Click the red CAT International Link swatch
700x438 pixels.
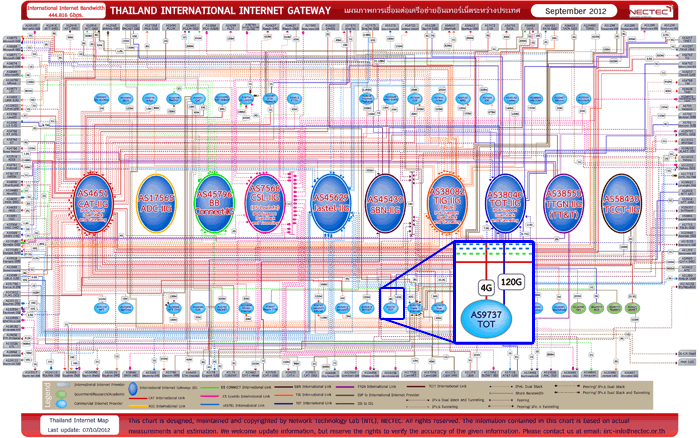138,397
